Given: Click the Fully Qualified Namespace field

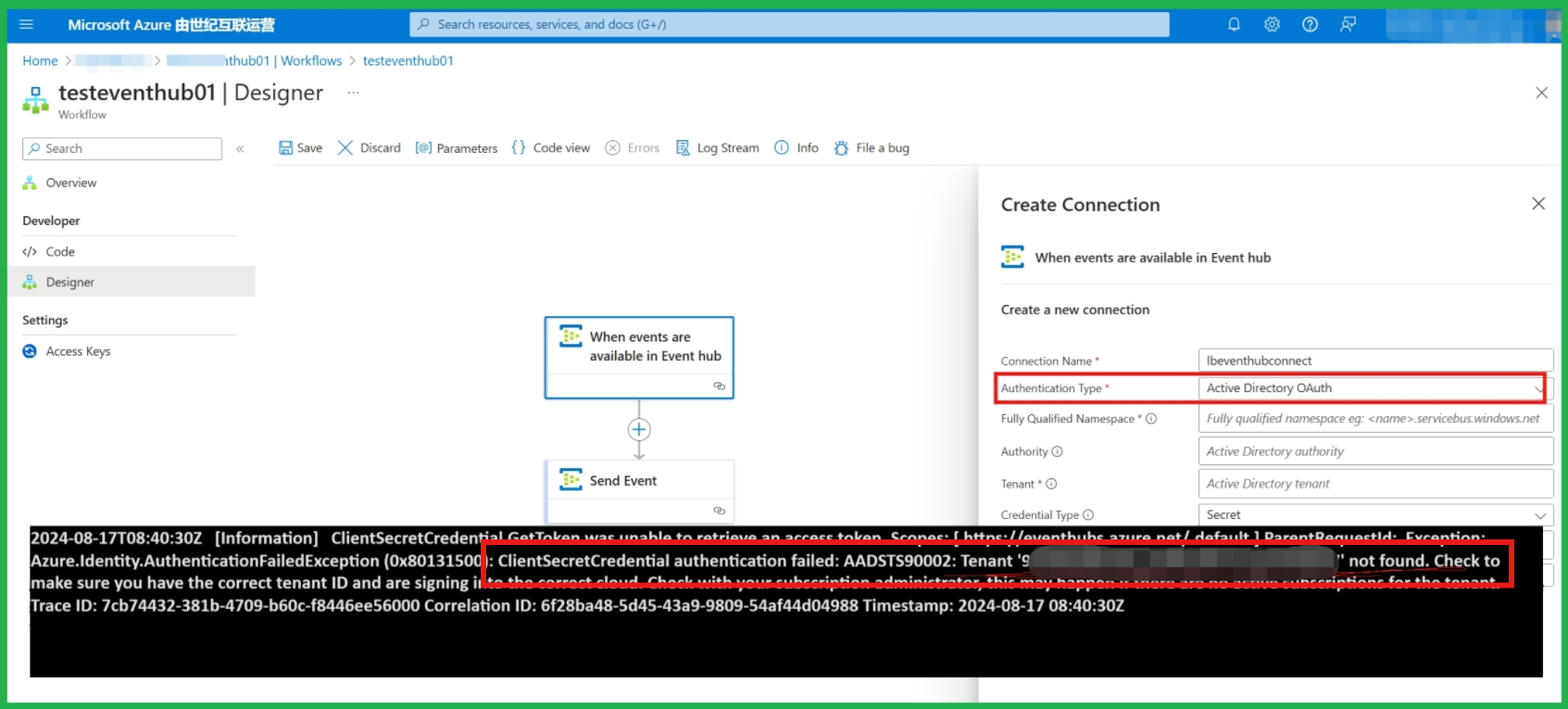Looking at the screenshot, I should coord(1374,419).
